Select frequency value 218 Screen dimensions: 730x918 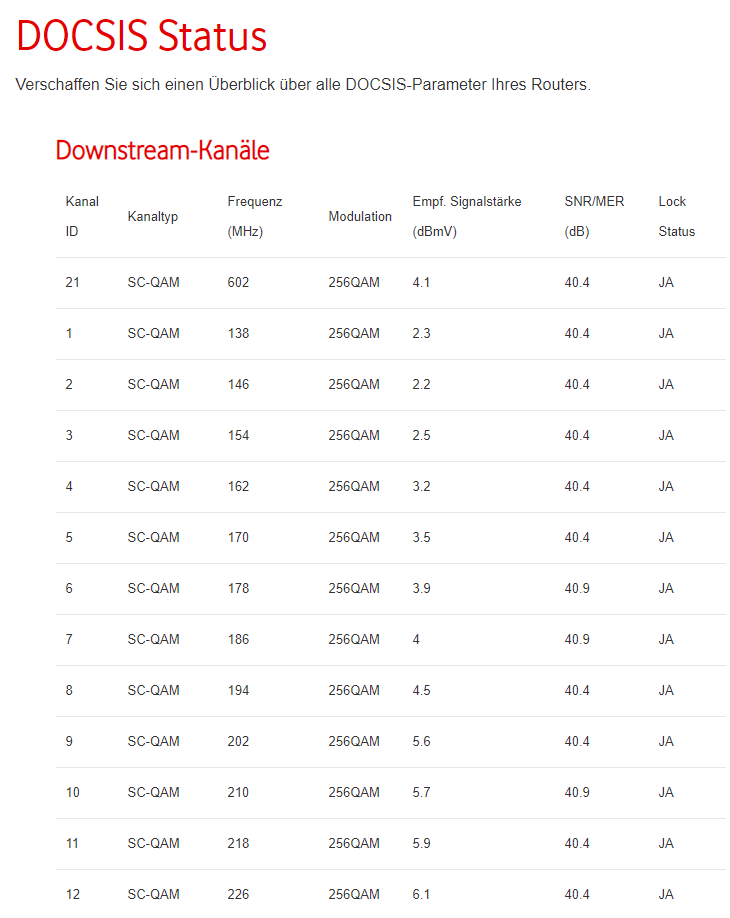[x=238, y=842]
